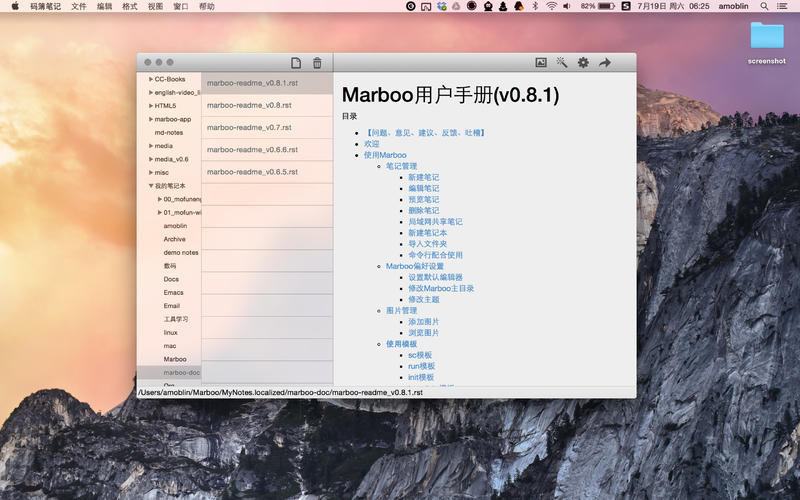Expand the media_v0.6 folder

151,159
